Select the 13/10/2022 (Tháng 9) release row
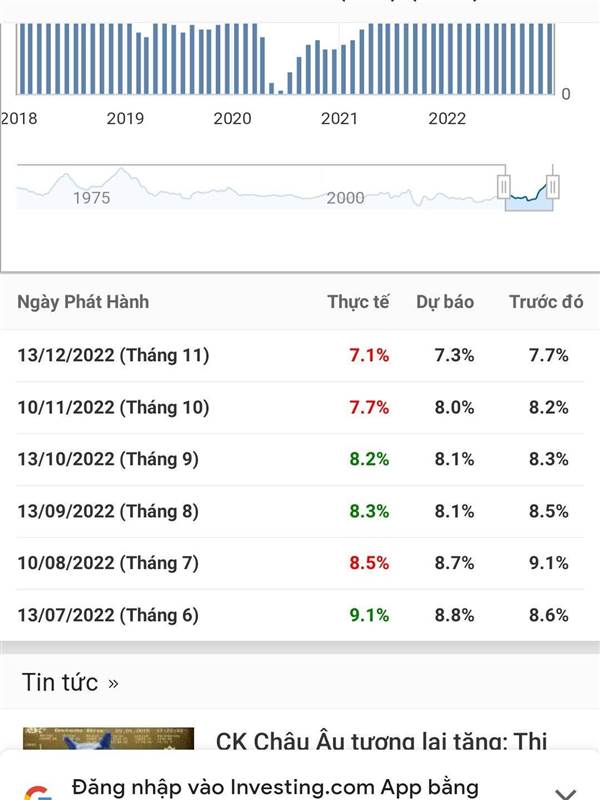Screen dimensions: 600x800 300,459
